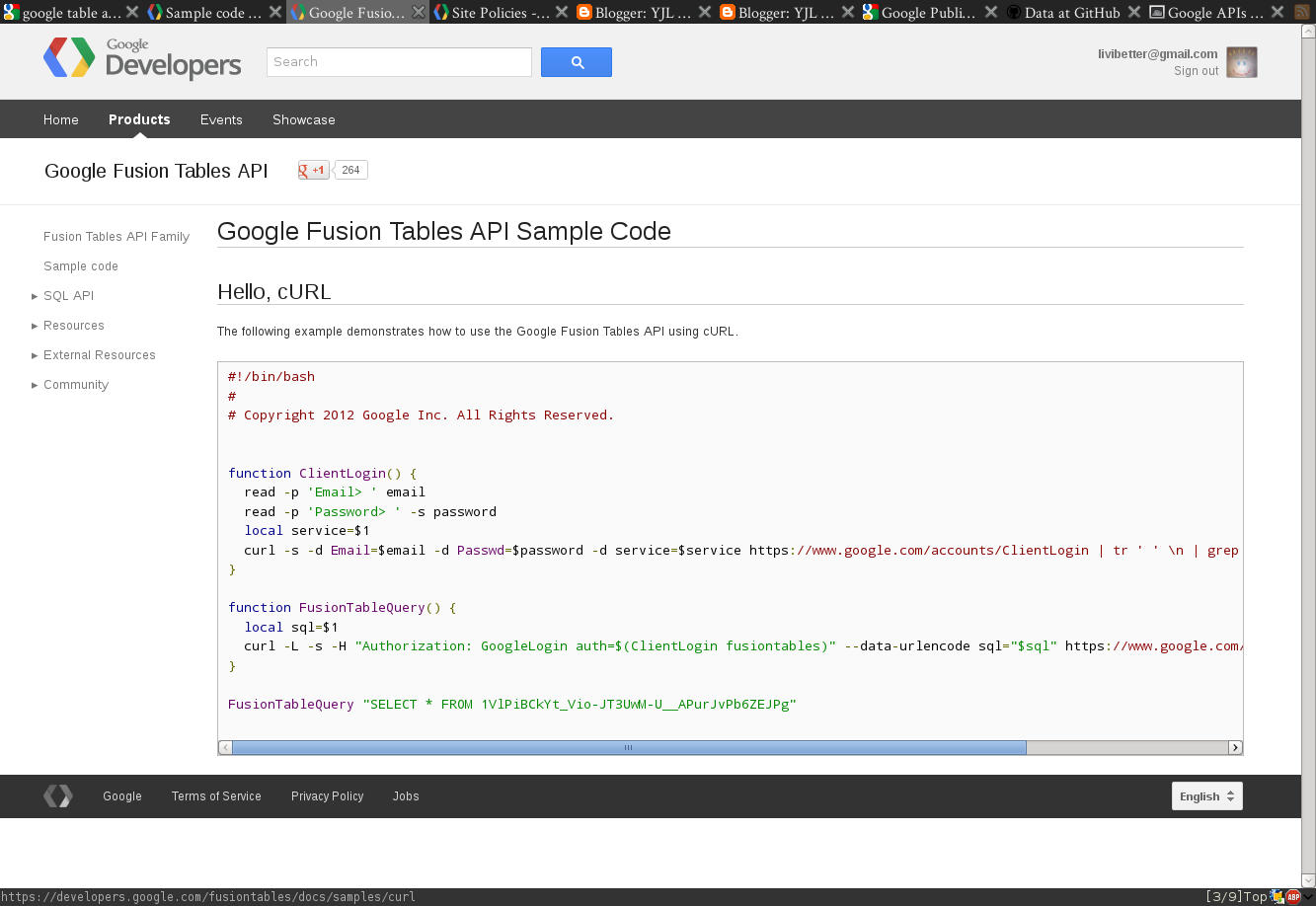Click the livibetter@gmail.com account text
This screenshot has width=1316, height=906.
[1157, 54]
